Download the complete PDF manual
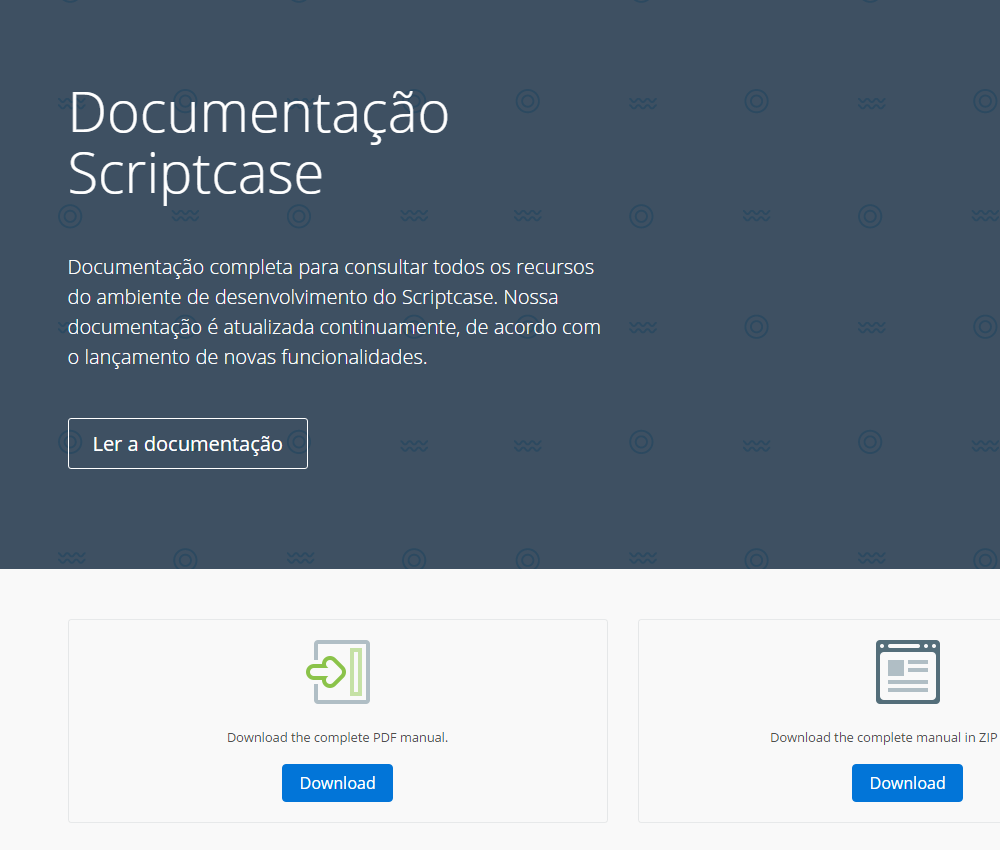Image resolution: width=1000 pixels, height=850 pixels. [337, 782]
